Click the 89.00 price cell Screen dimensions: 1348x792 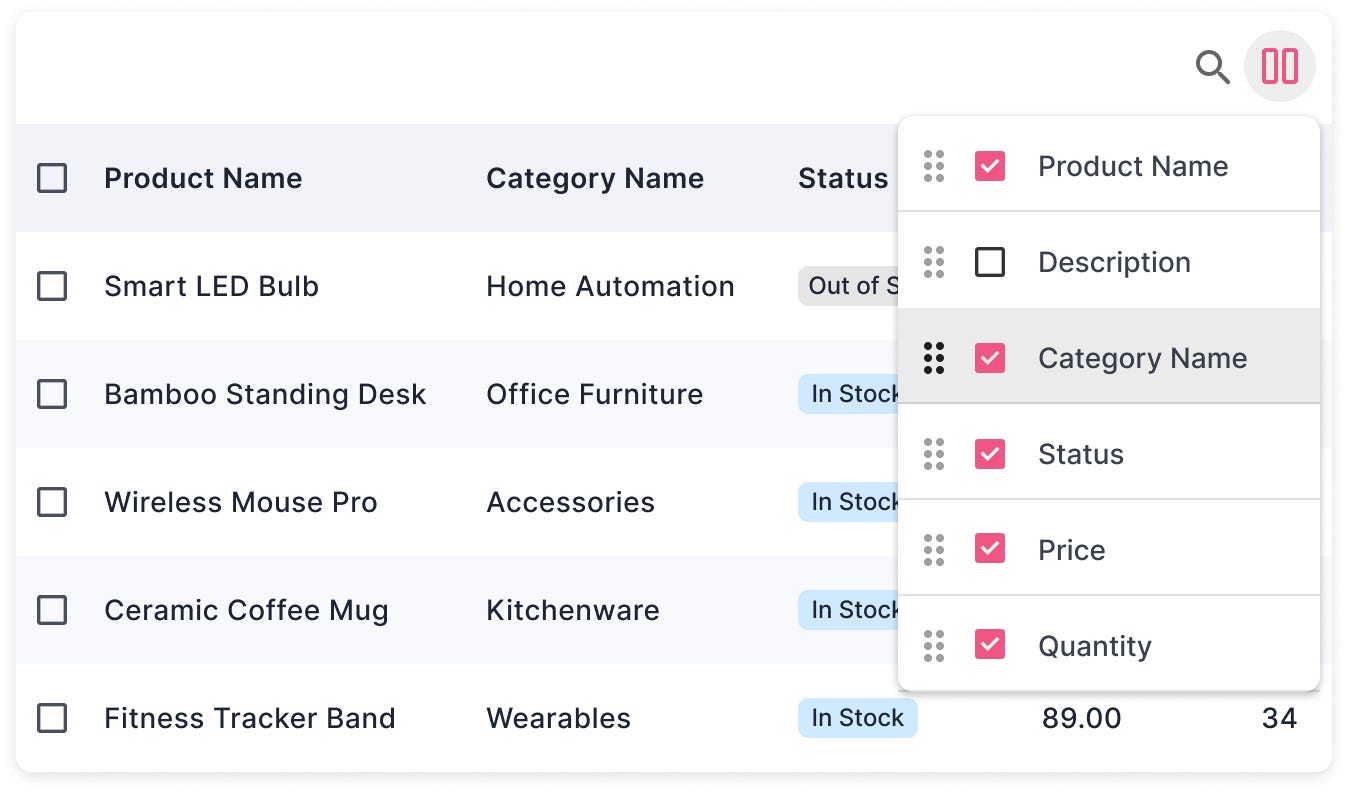coord(1081,718)
